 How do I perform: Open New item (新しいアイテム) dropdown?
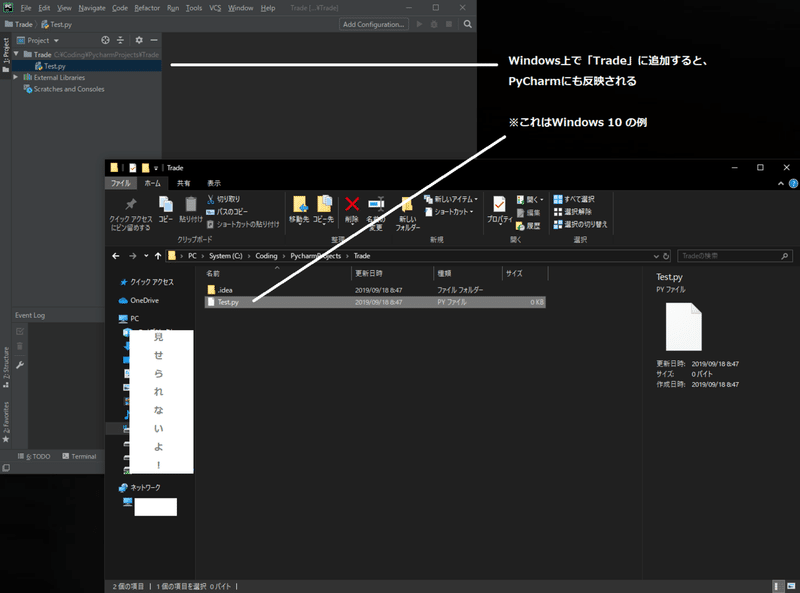click(x=451, y=199)
